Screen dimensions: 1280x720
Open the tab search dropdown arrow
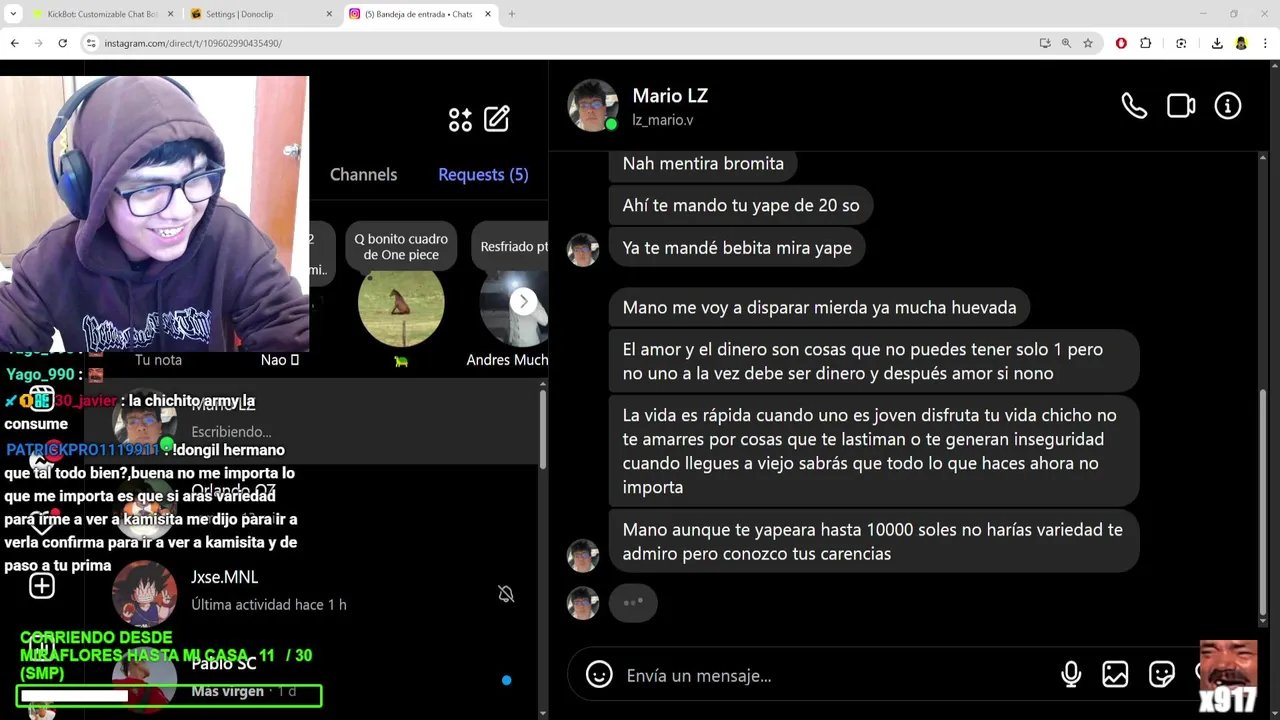[x=13, y=14]
